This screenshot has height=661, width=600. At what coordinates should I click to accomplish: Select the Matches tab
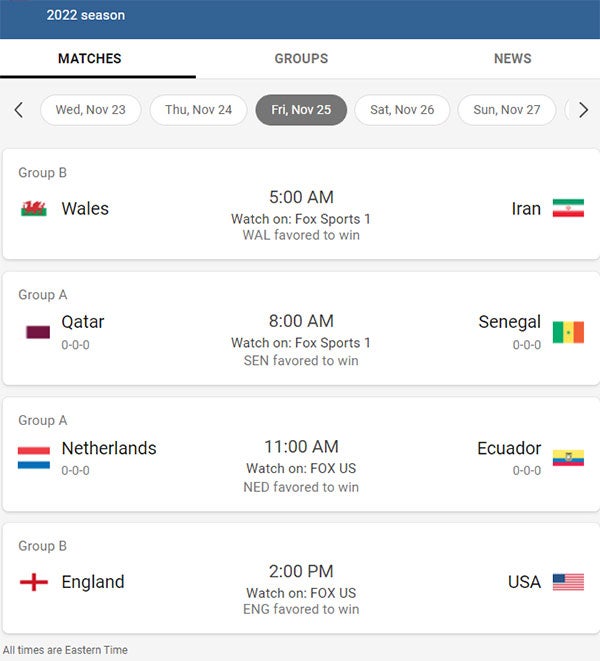tap(90, 58)
